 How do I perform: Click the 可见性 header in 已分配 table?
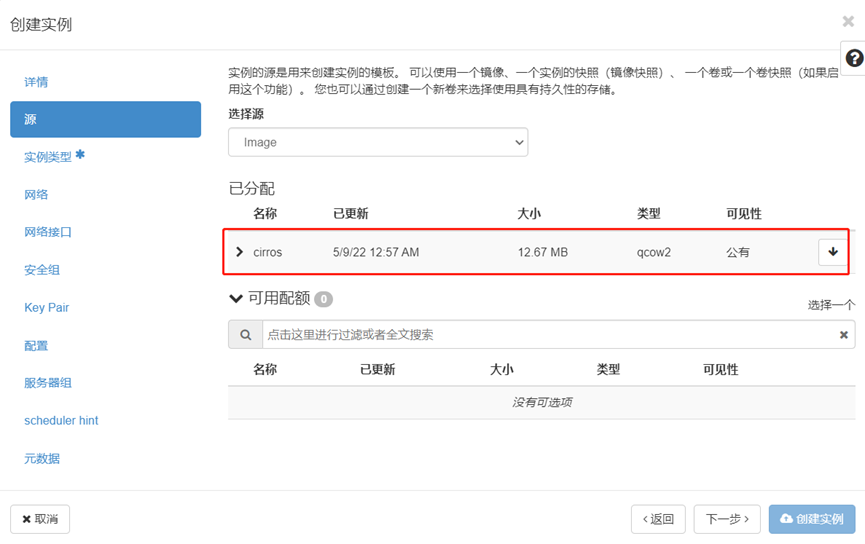[x=744, y=214]
